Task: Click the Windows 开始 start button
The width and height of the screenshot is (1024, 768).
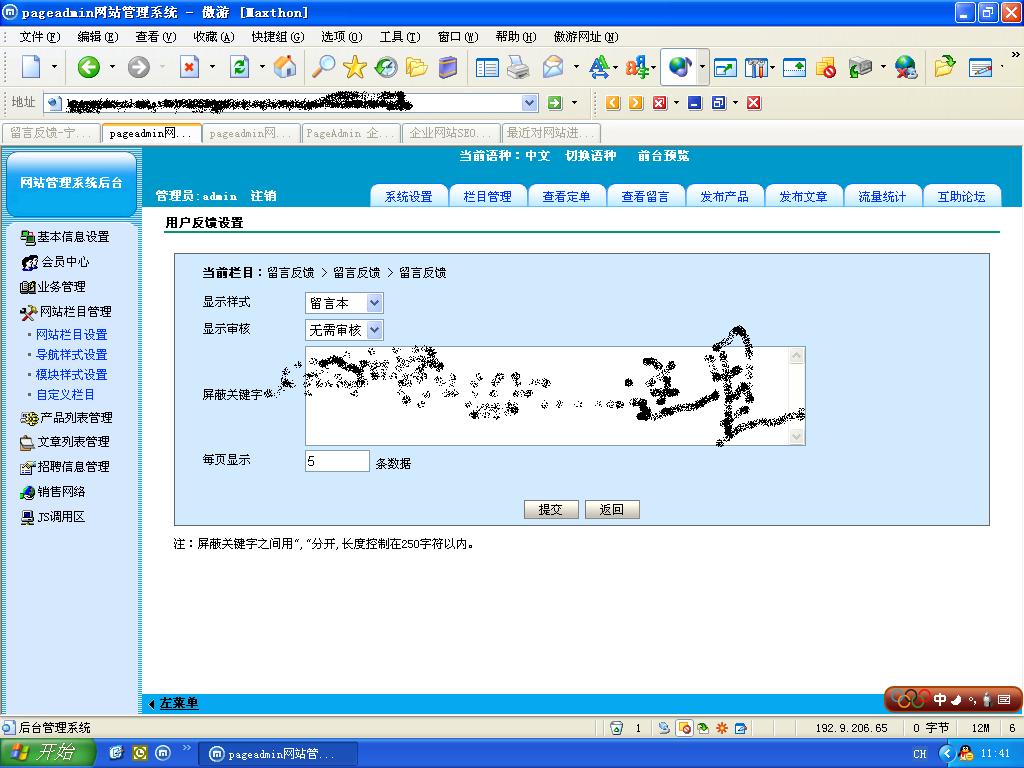Action: 48,753
